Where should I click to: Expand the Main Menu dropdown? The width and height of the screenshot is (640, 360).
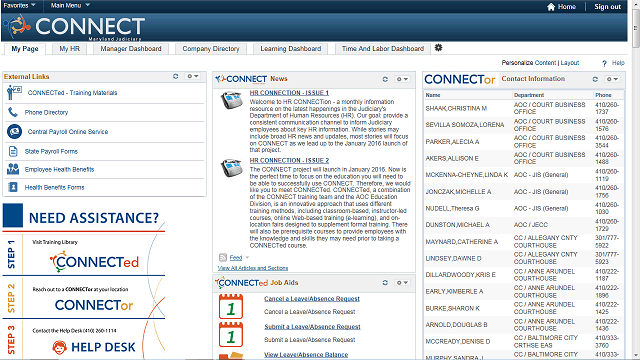click(x=70, y=5)
